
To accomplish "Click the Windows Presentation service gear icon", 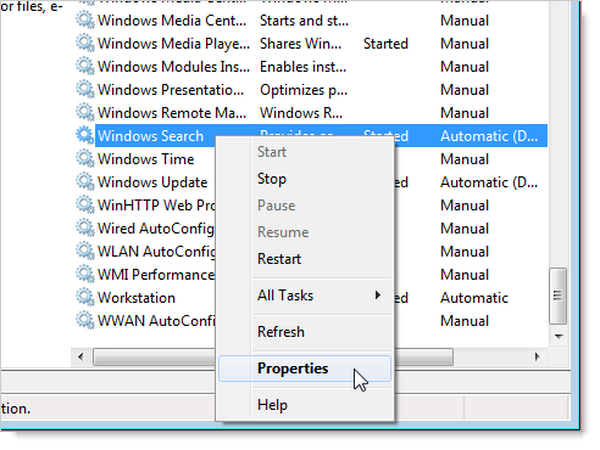I will [84, 90].
